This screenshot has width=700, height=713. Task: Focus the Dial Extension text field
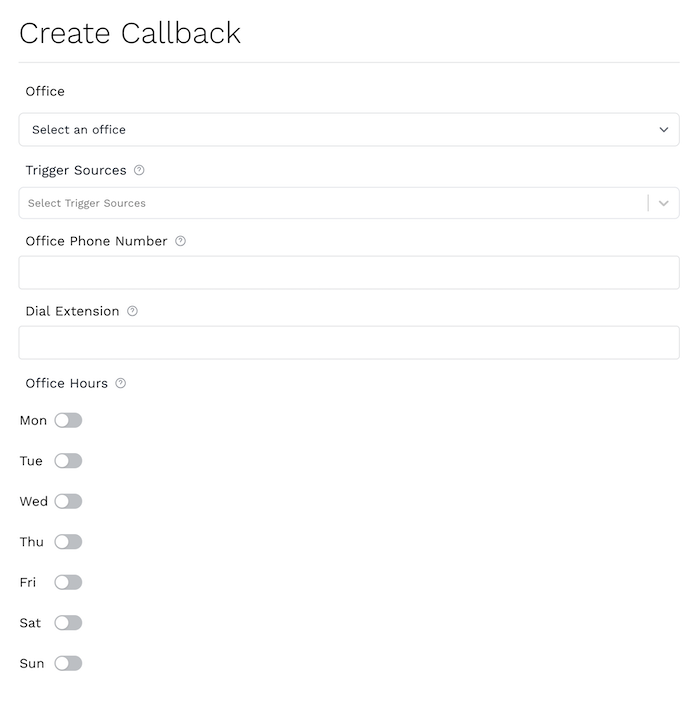click(349, 343)
